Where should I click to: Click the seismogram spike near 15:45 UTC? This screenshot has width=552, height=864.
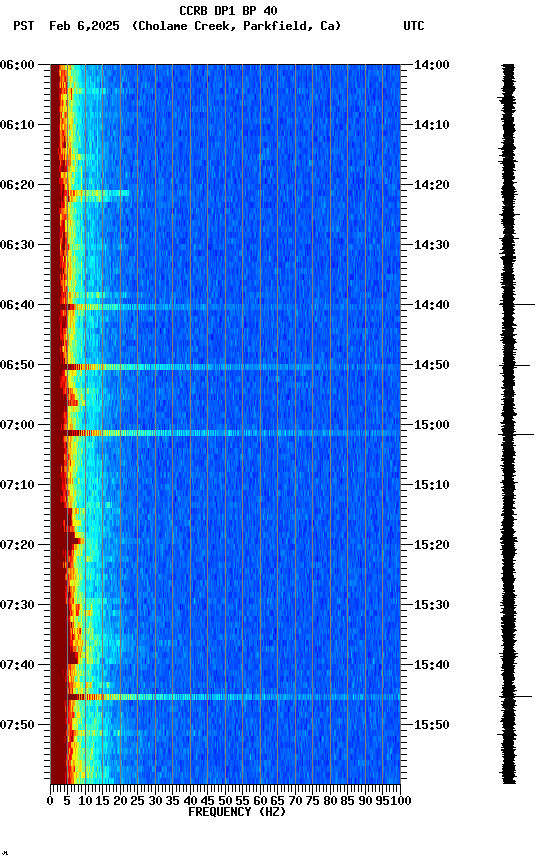[516, 697]
